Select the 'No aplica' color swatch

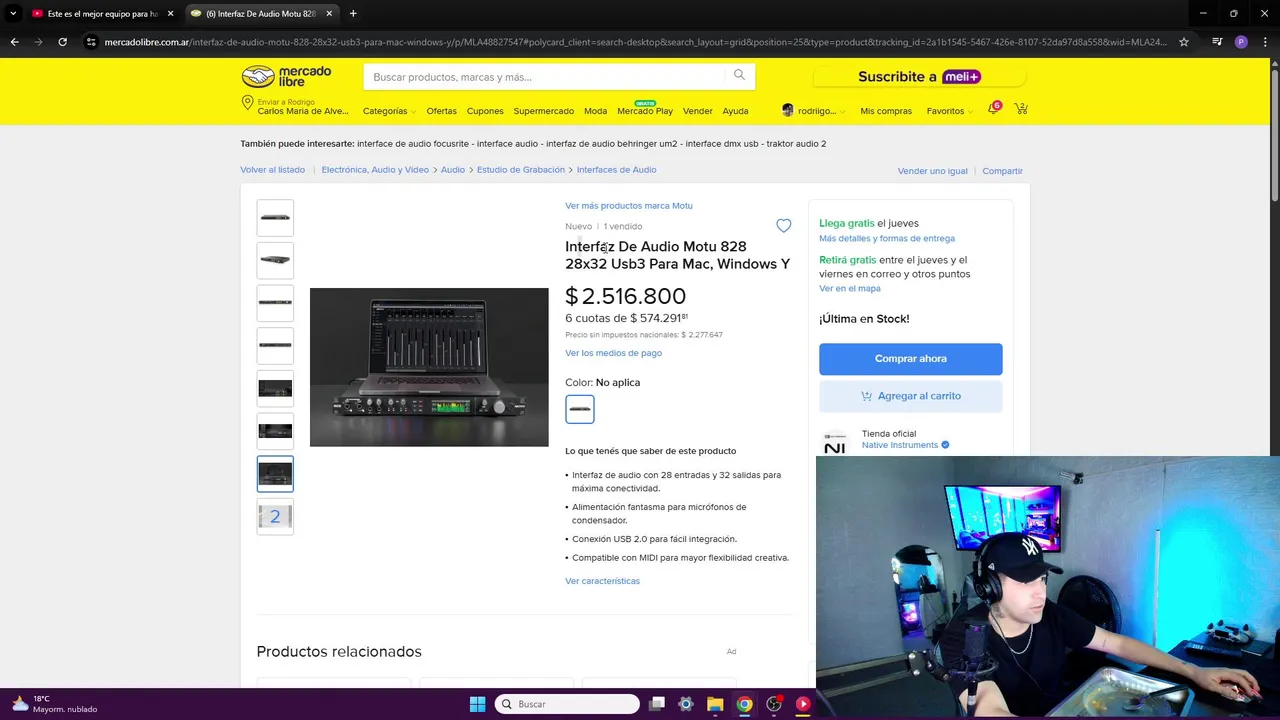point(580,409)
